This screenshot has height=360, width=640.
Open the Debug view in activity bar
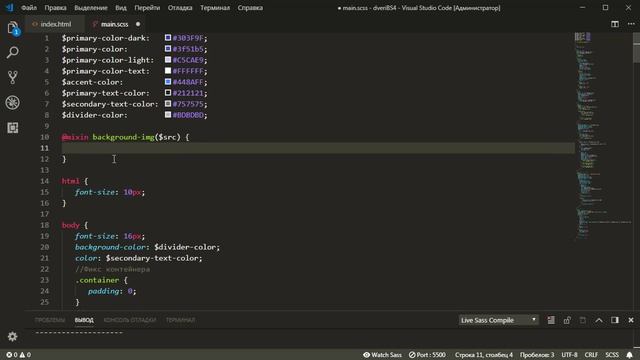pos(13,102)
